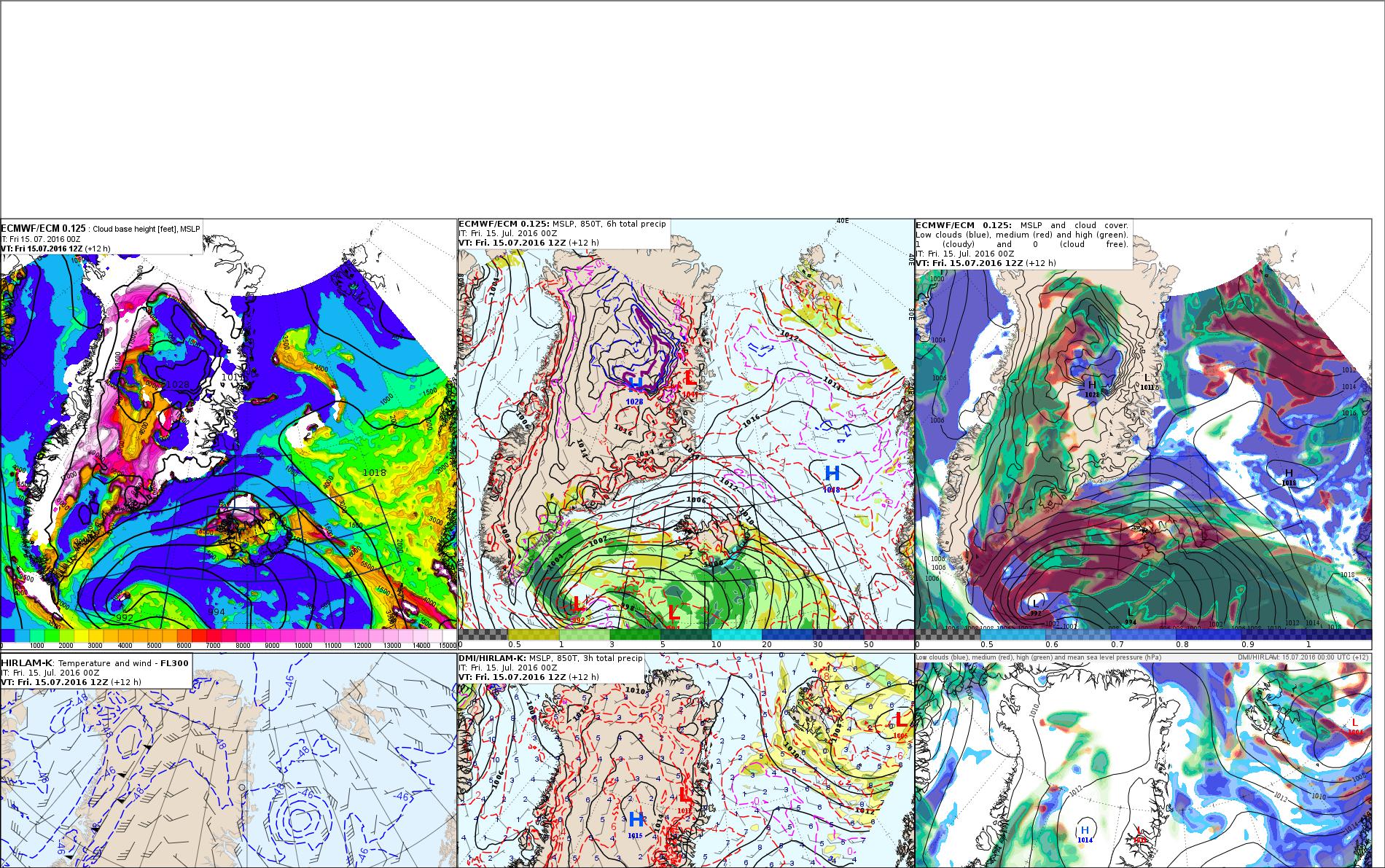Open the HIRLAM-K FL300 temperature and wind map

[x=228, y=760]
